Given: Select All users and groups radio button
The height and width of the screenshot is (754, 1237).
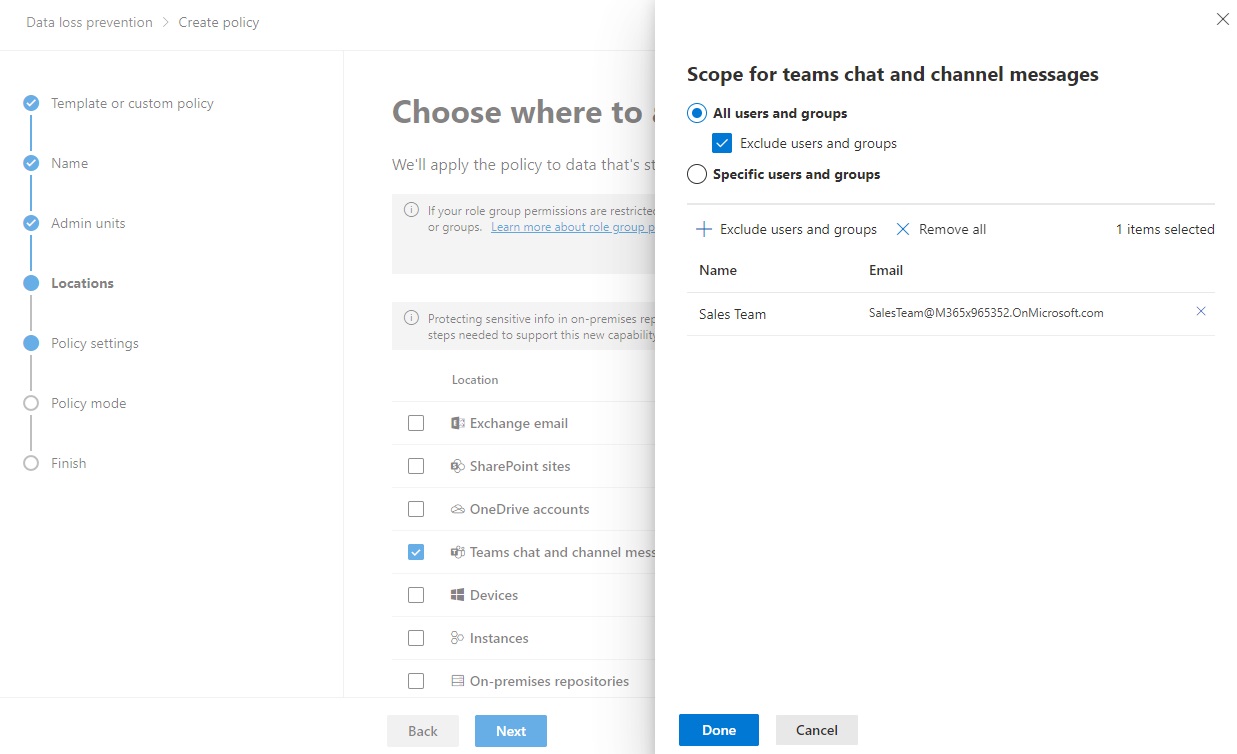Looking at the screenshot, I should [697, 113].
